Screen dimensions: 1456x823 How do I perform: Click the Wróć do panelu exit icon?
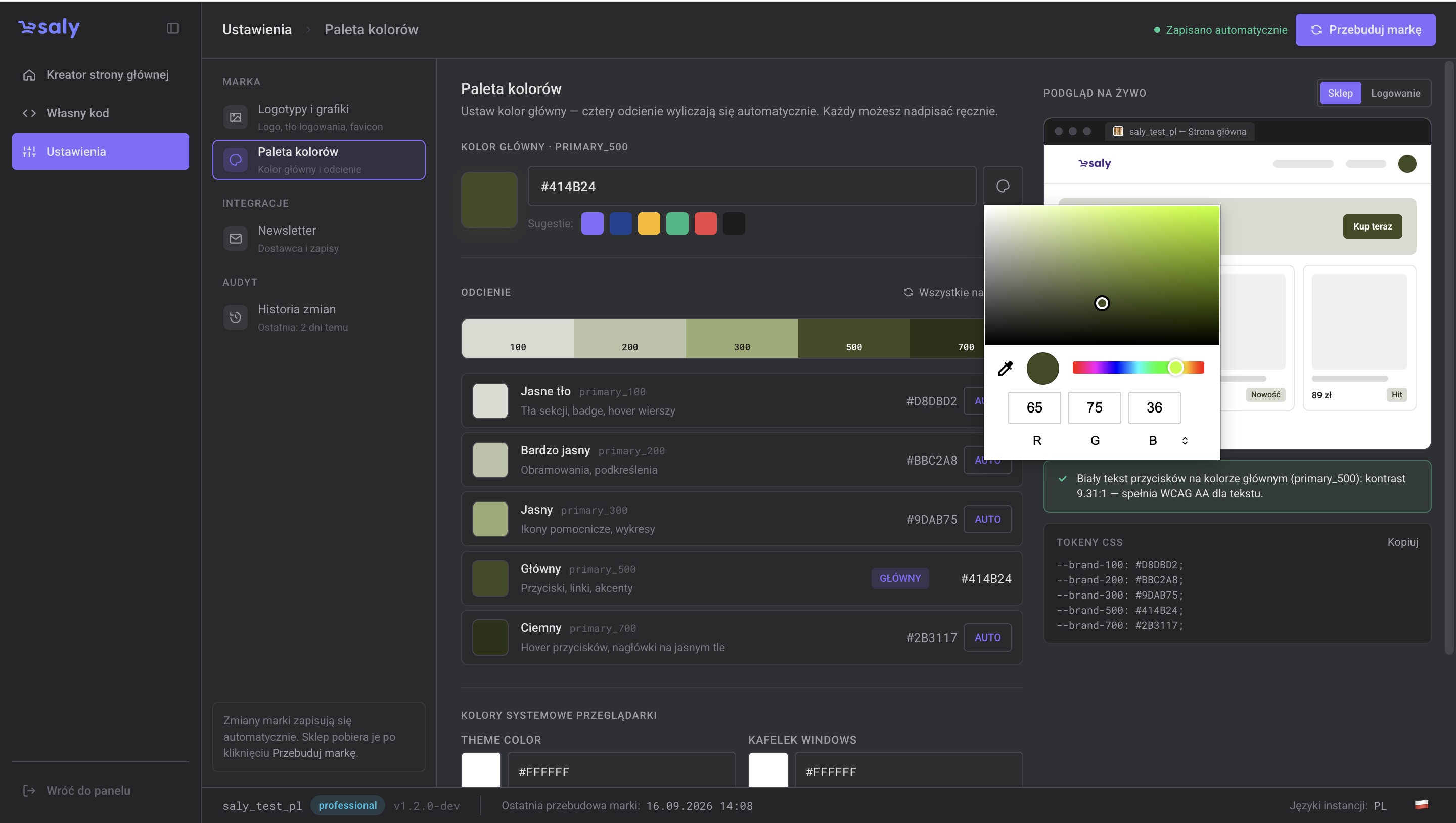29,790
